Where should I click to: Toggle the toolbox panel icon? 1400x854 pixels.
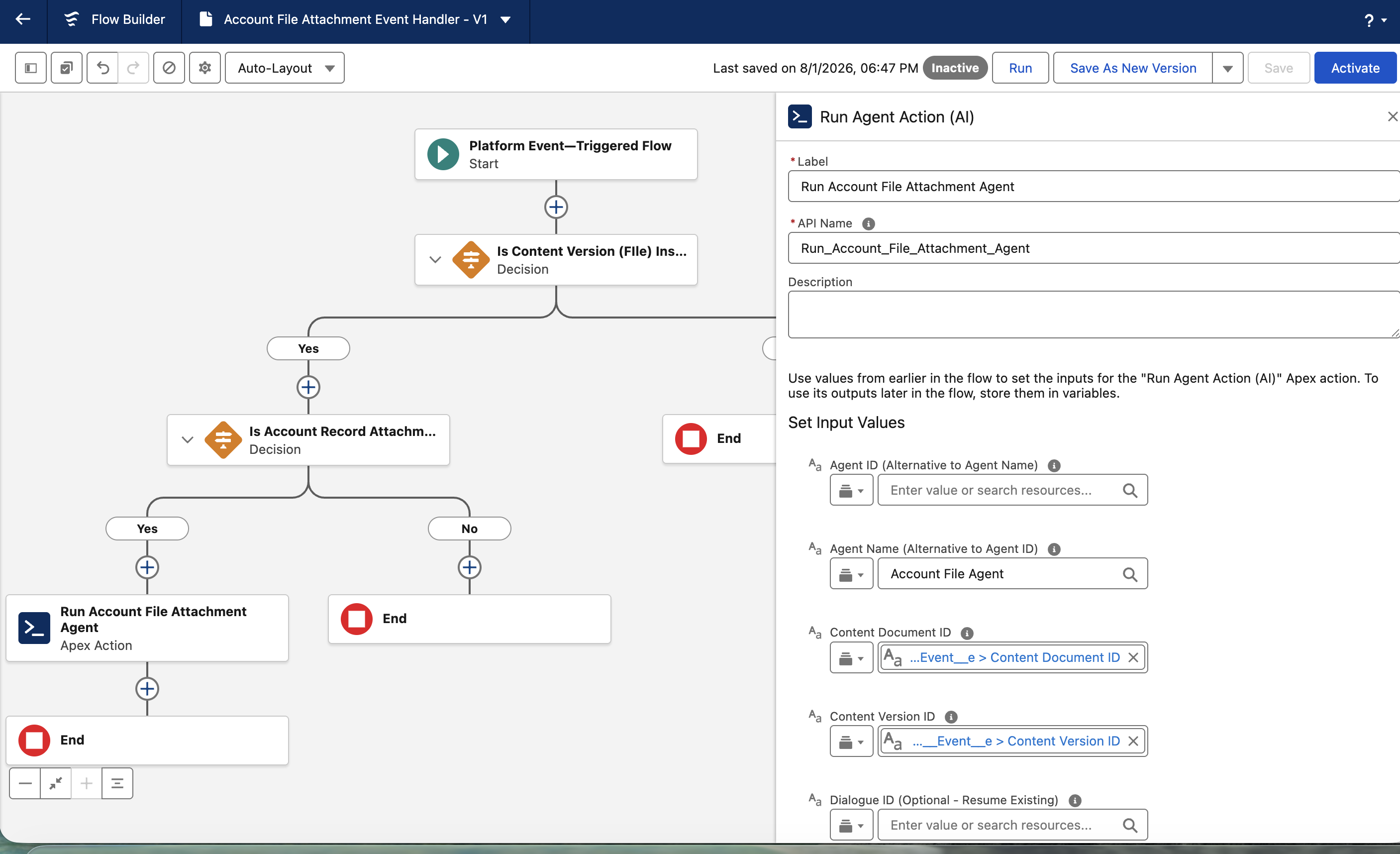tap(31, 68)
